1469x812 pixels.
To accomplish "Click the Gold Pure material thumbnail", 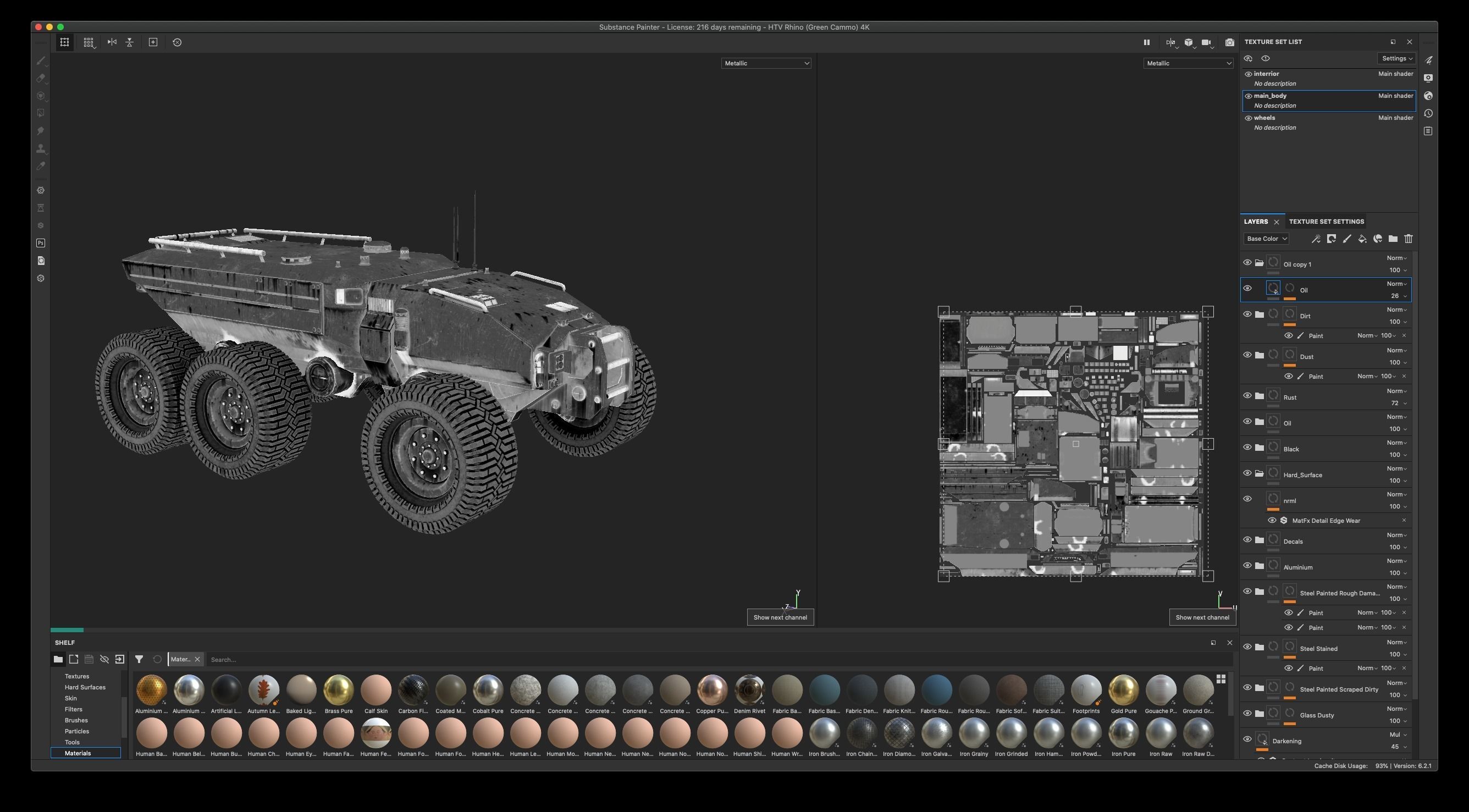I will [x=1123, y=690].
